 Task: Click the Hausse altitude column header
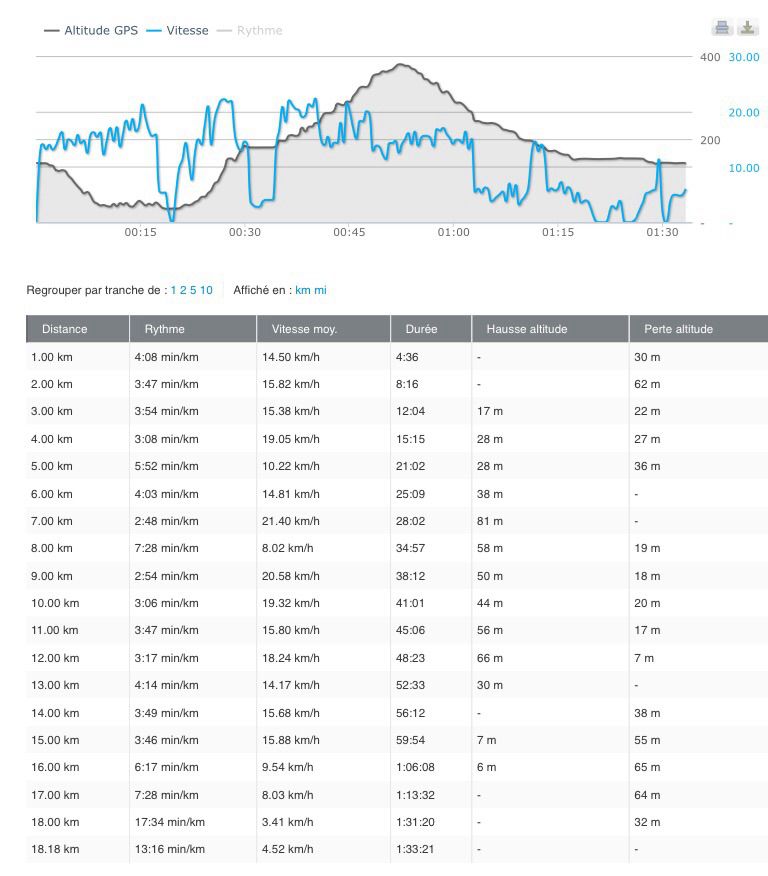526,329
